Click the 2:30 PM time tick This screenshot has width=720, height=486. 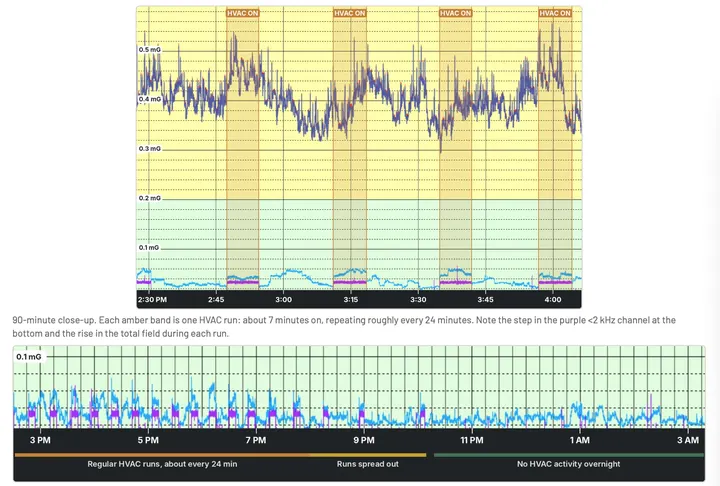pyautogui.click(x=152, y=300)
